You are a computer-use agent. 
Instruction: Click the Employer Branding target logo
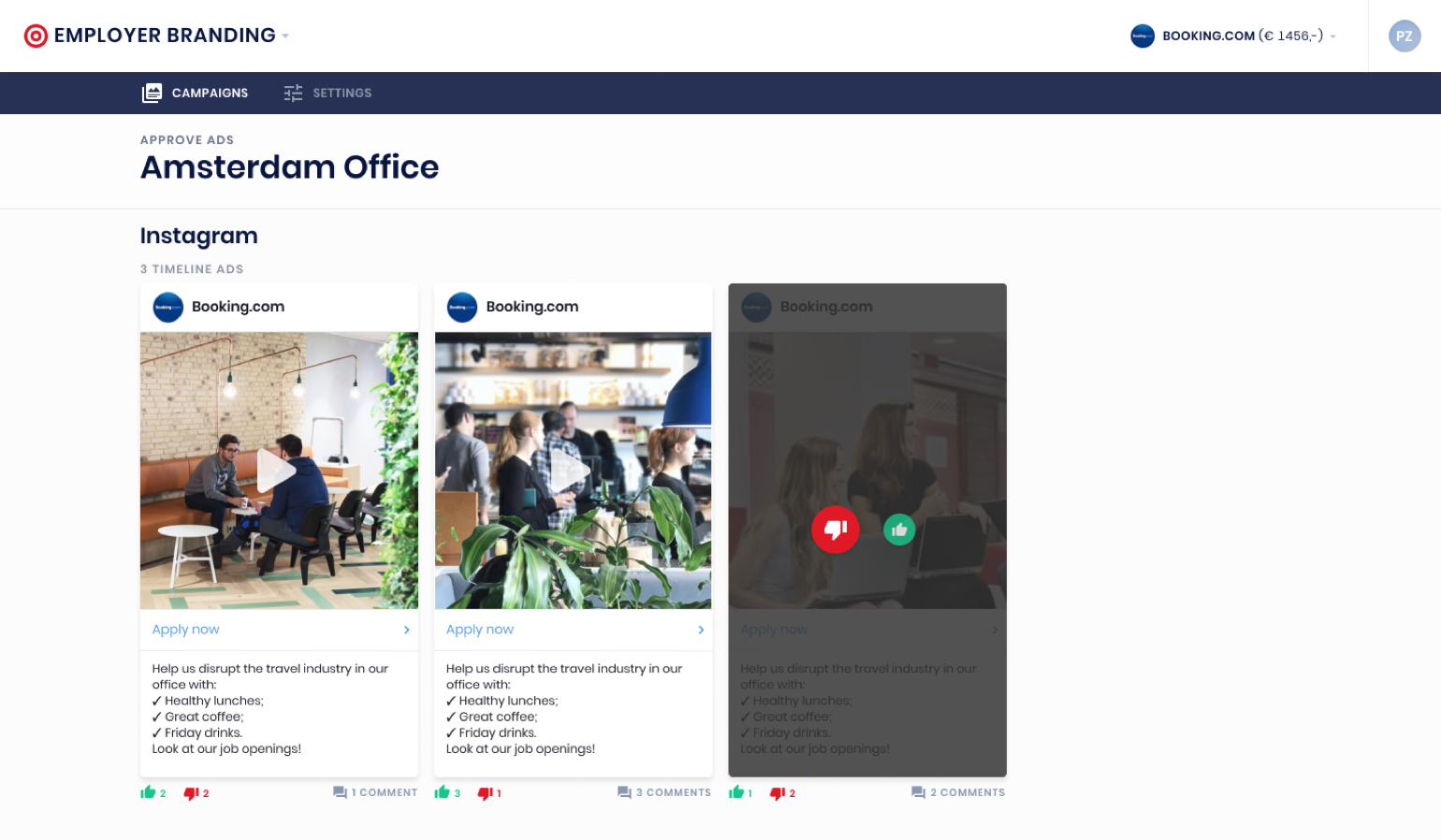click(36, 36)
